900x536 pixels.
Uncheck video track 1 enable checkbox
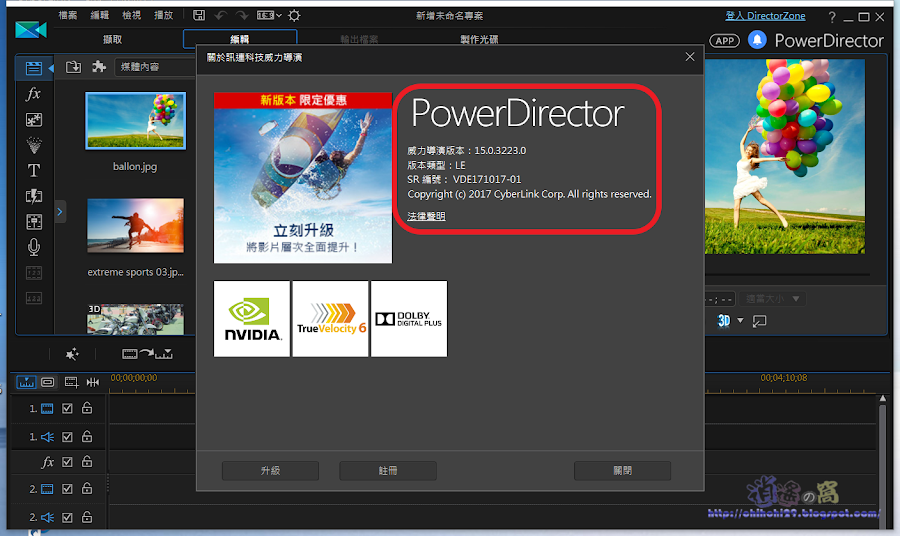[67, 409]
